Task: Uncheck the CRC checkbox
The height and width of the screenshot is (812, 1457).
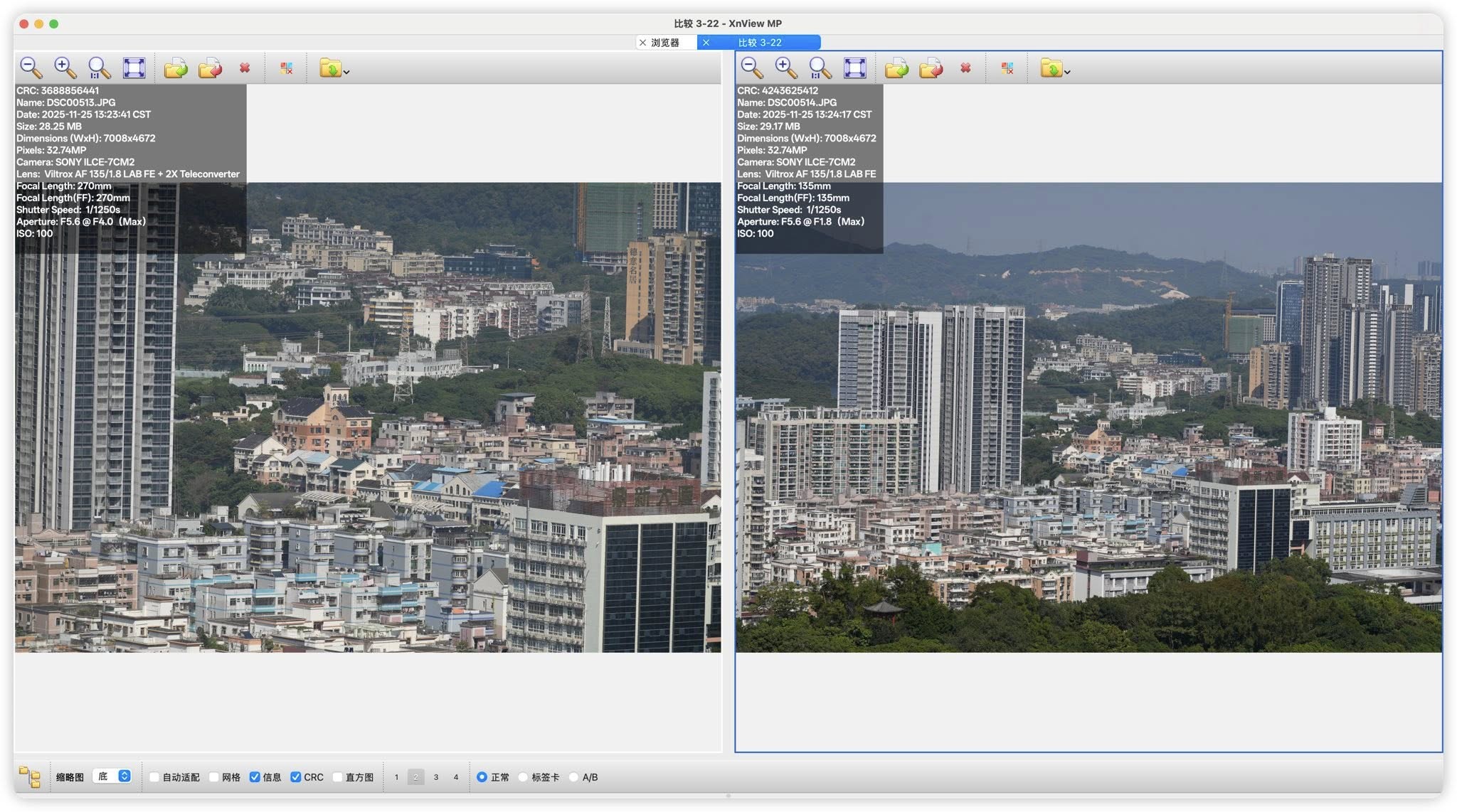Action: (x=296, y=777)
